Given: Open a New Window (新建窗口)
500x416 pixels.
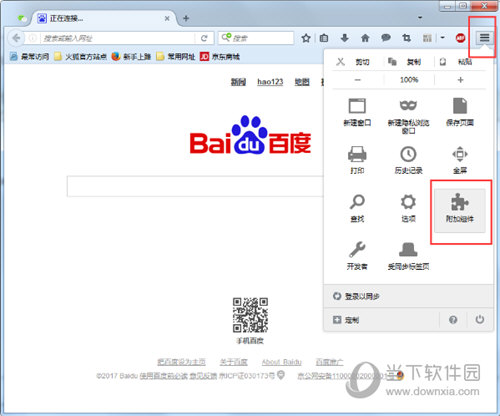Looking at the screenshot, I should point(357,112).
